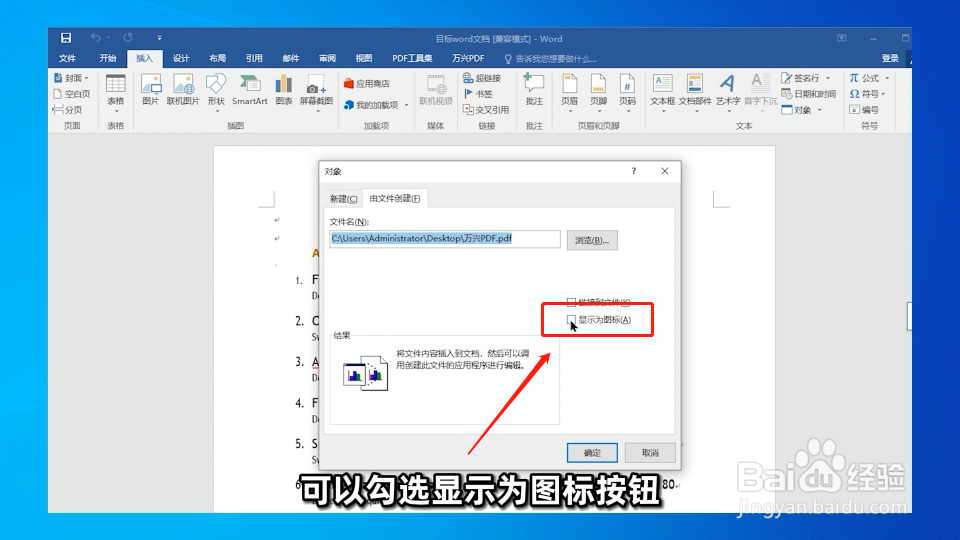The image size is (960, 540).
Task: Open 文档部件 quick parts
Action: pos(695,91)
